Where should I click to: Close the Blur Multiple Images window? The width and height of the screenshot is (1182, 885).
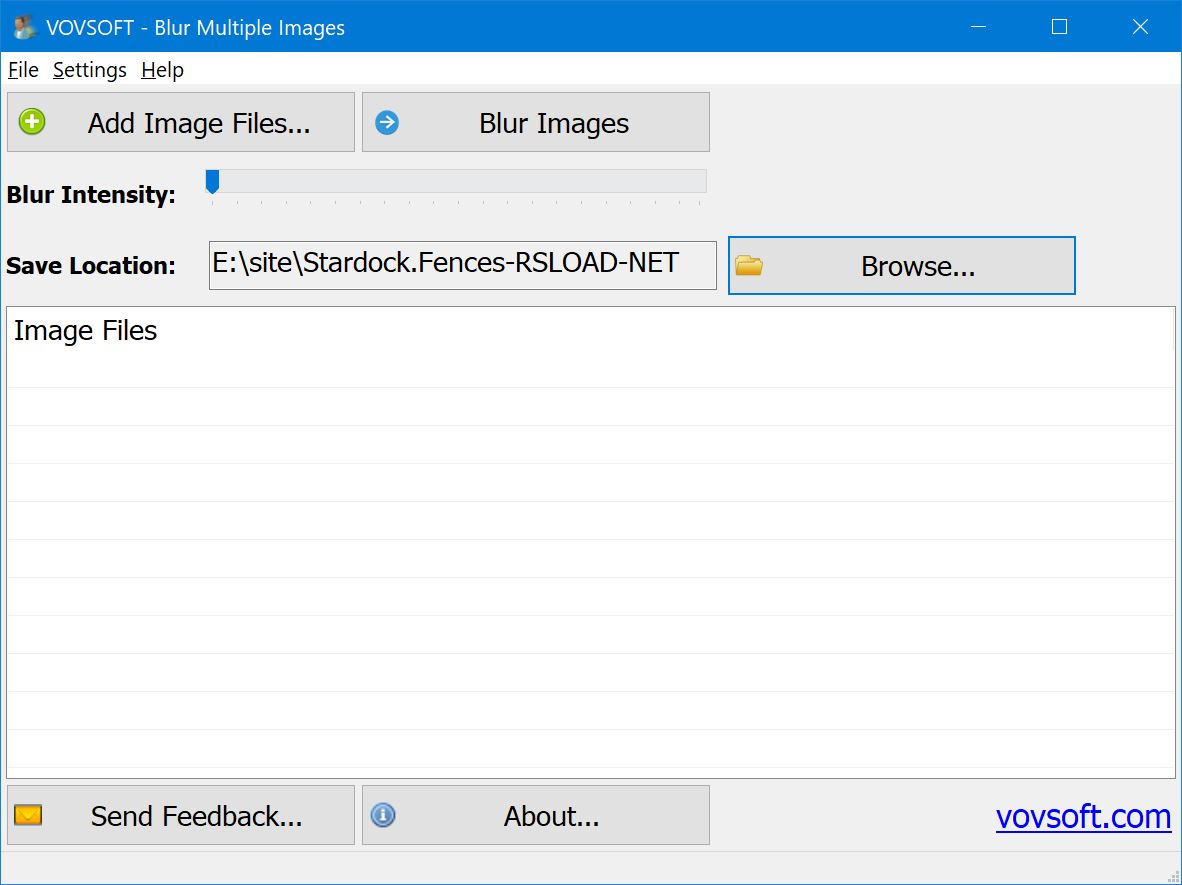tap(1140, 26)
